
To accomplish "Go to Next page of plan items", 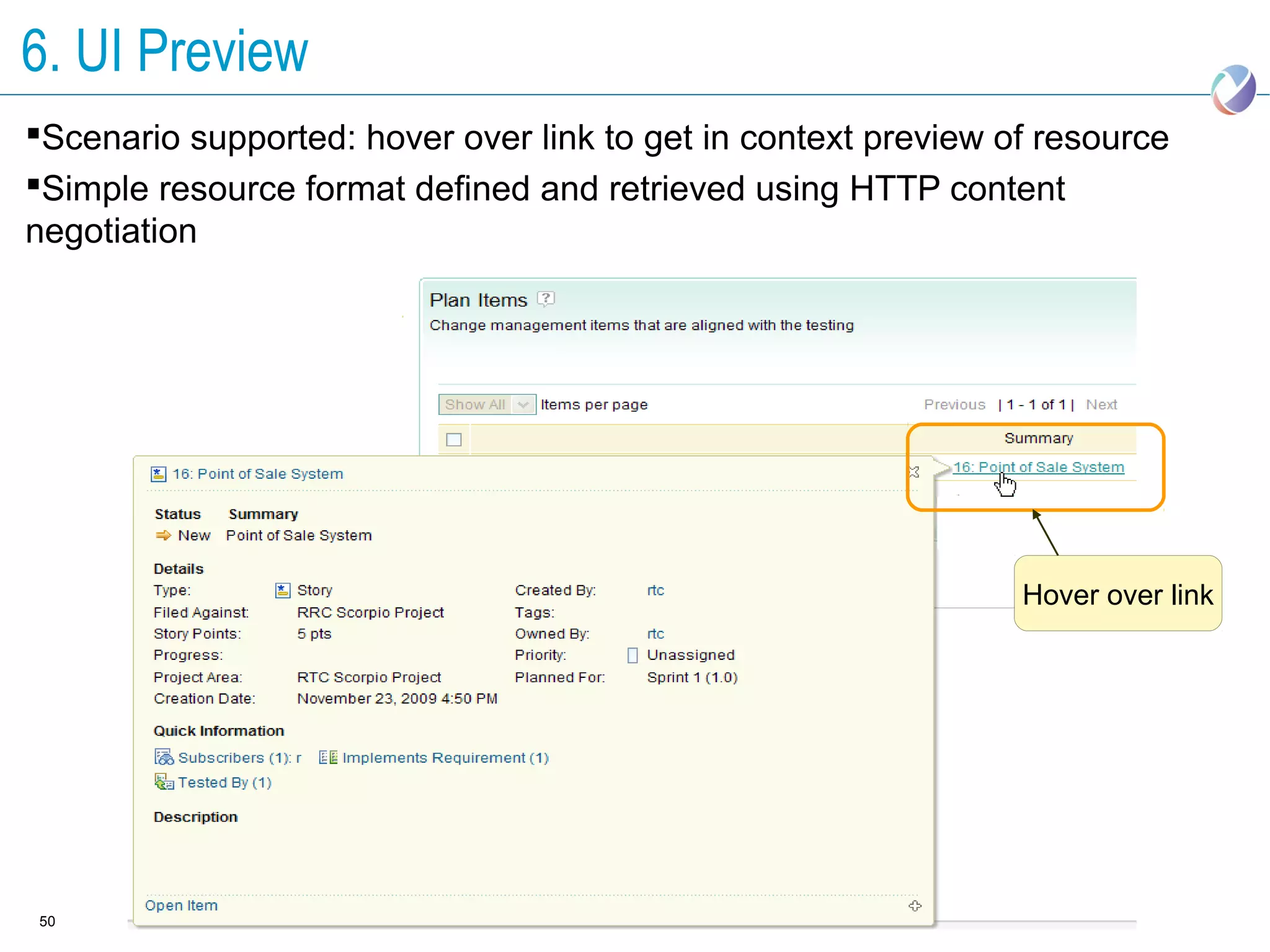I will 1101,405.
